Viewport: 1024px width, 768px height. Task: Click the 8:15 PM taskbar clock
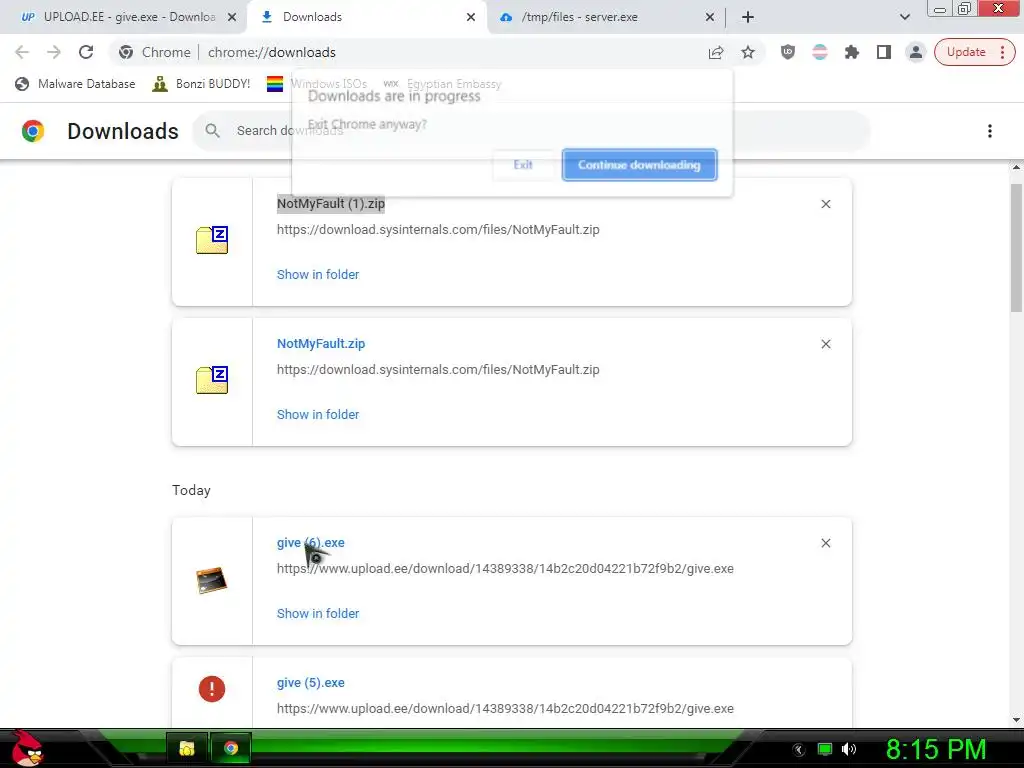936,750
